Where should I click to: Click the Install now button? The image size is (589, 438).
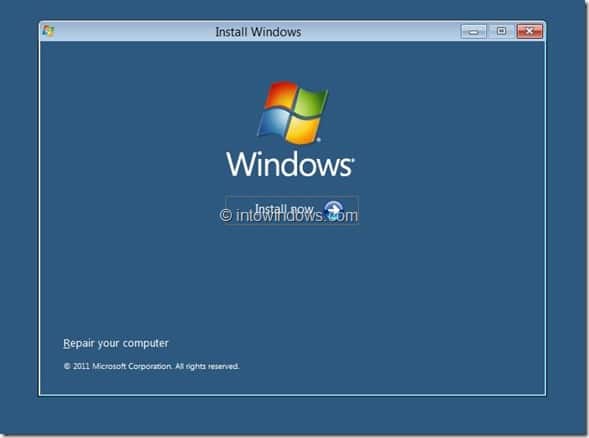[292, 210]
